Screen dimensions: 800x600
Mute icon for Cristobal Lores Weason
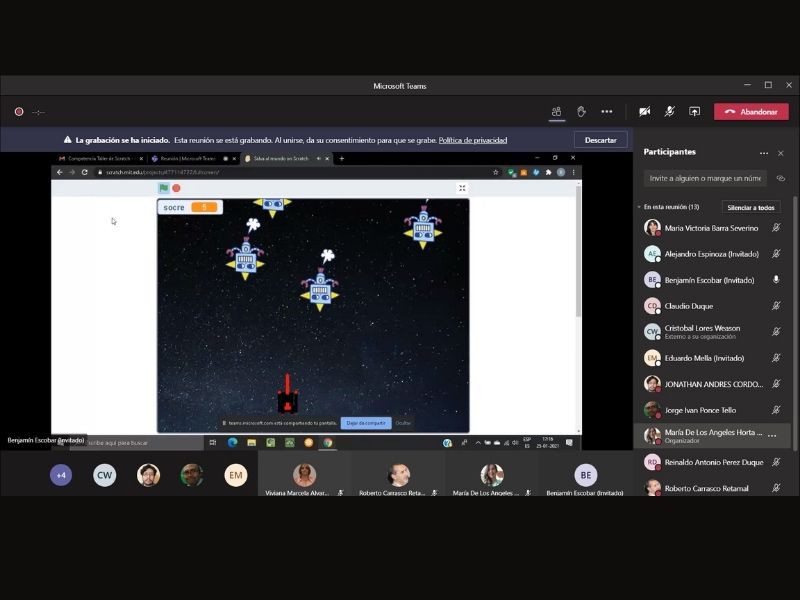[x=776, y=332]
